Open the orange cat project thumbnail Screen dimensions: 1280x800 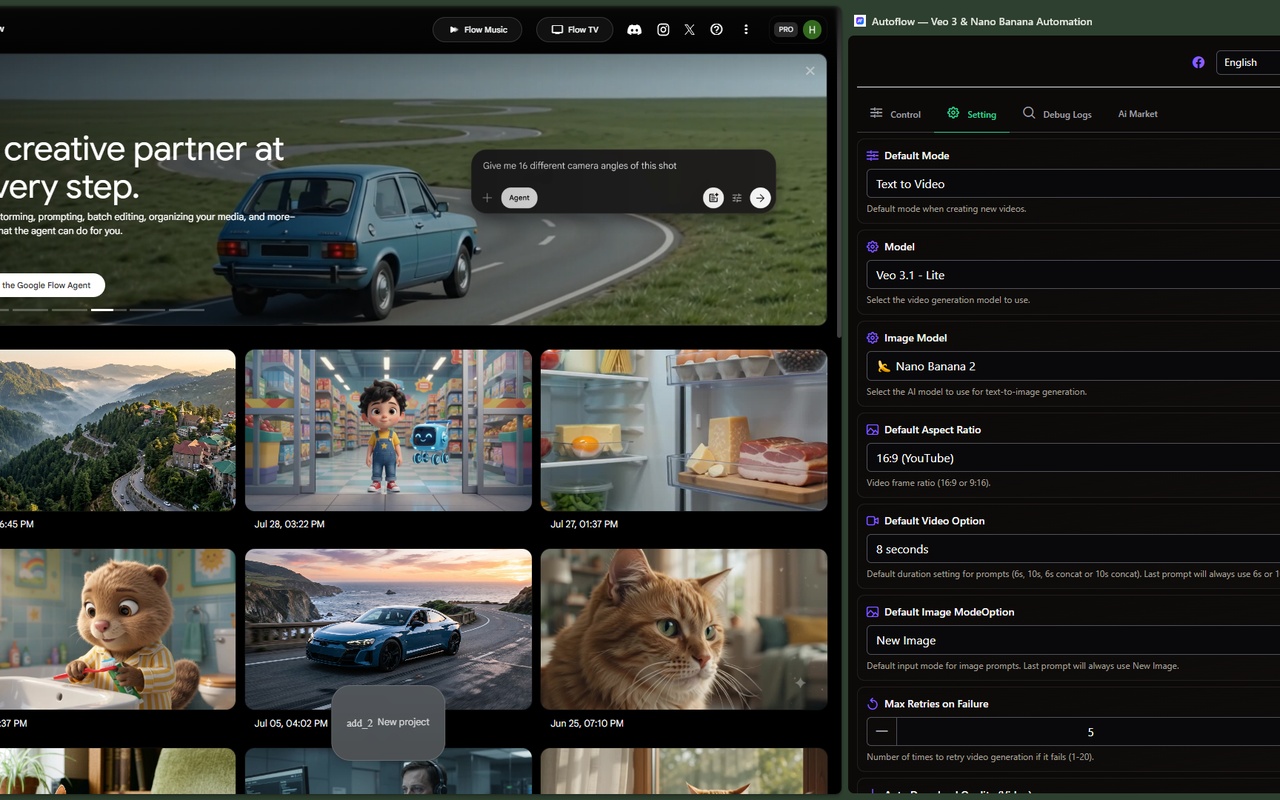pyautogui.click(x=684, y=629)
